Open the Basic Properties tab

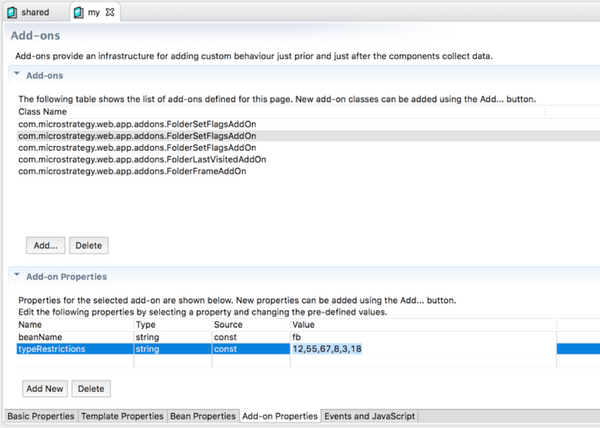click(41, 416)
